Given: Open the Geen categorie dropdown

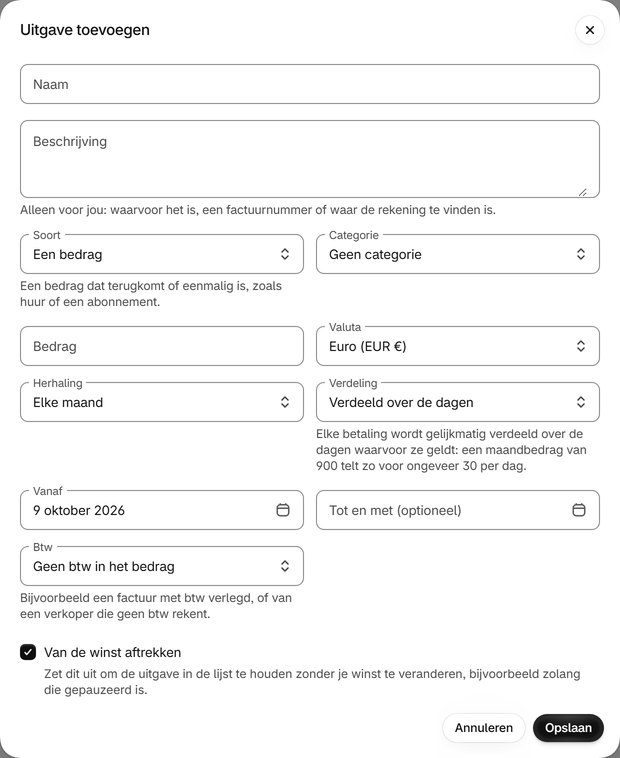Looking at the screenshot, I should coord(458,254).
